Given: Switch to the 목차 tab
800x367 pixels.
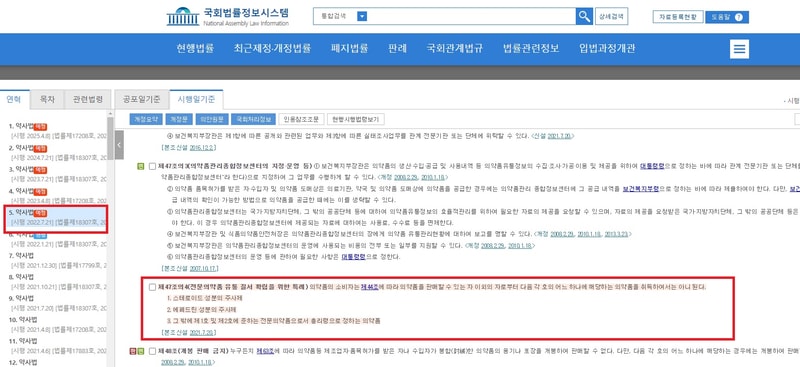Looking at the screenshot, I should [x=47, y=99].
